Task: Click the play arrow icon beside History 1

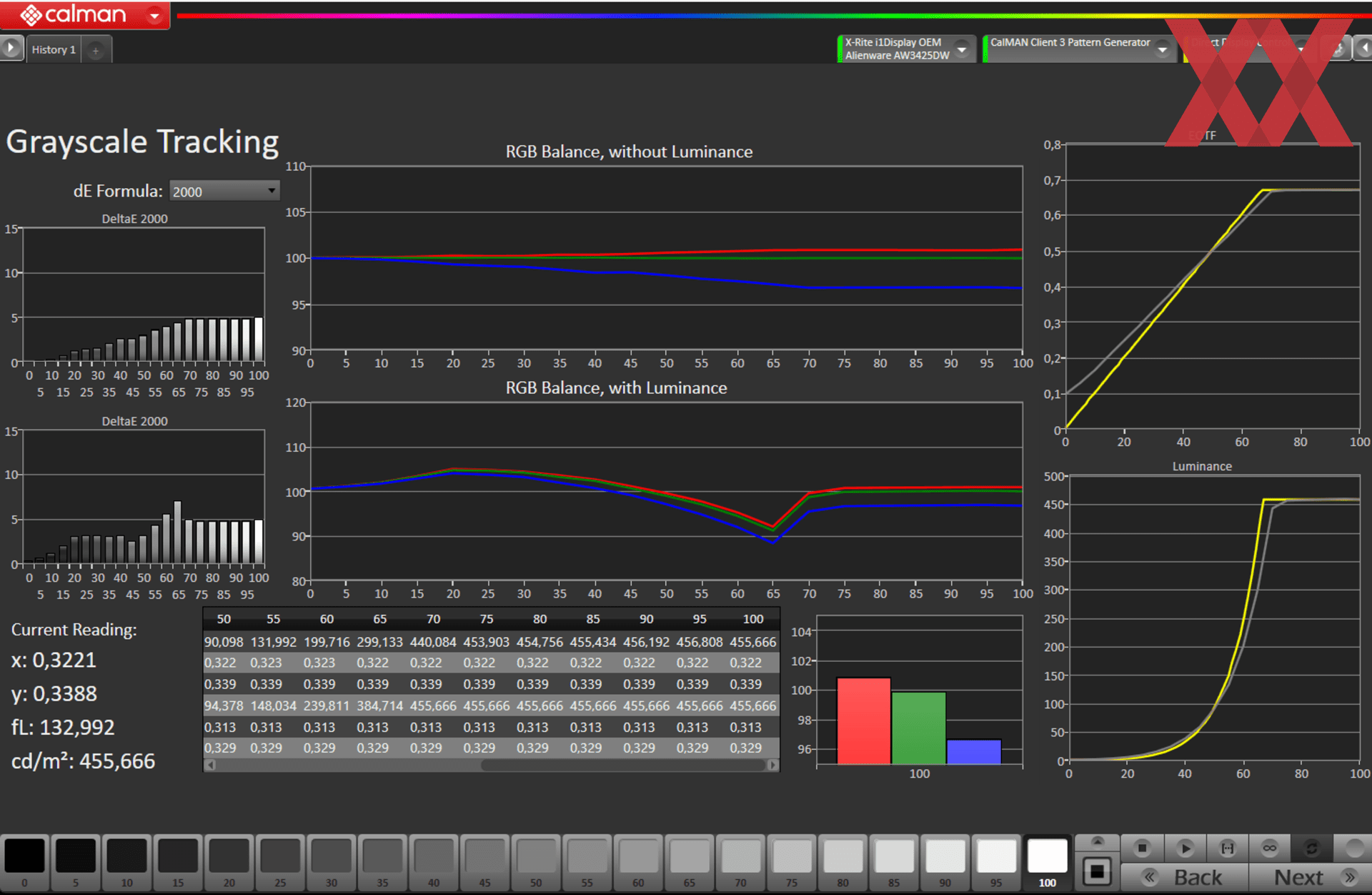Action: [11, 49]
